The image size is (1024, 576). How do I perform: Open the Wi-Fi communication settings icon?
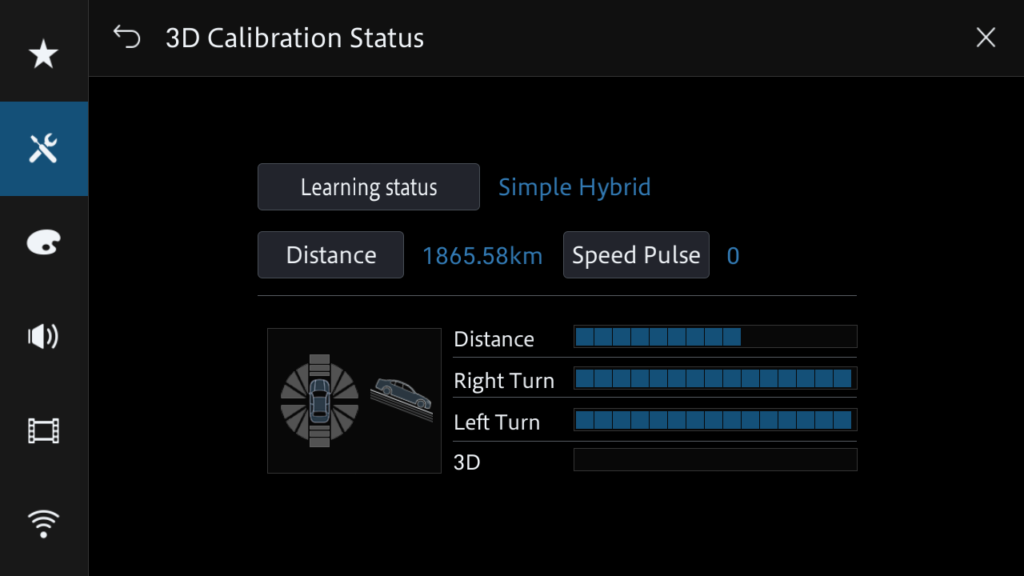coord(44,524)
